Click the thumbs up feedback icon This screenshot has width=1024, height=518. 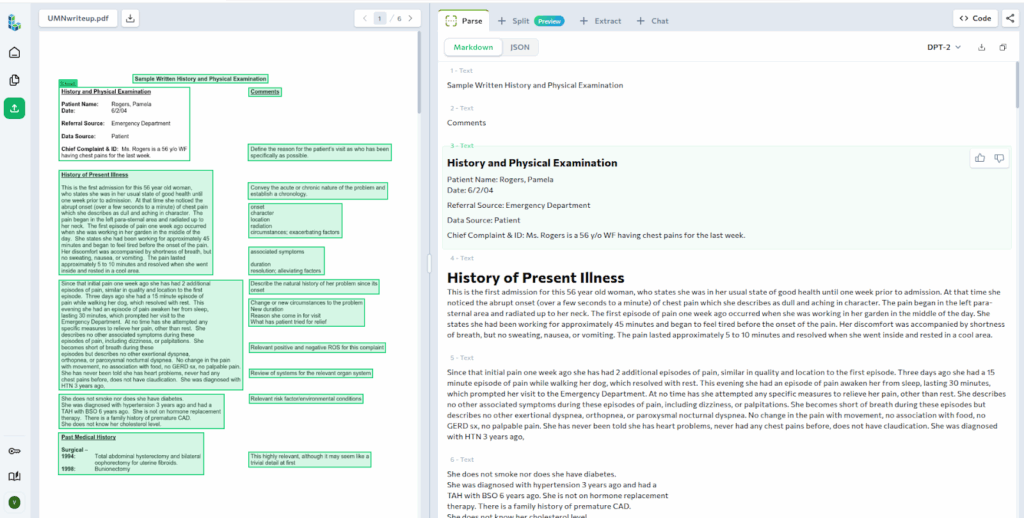click(x=979, y=158)
